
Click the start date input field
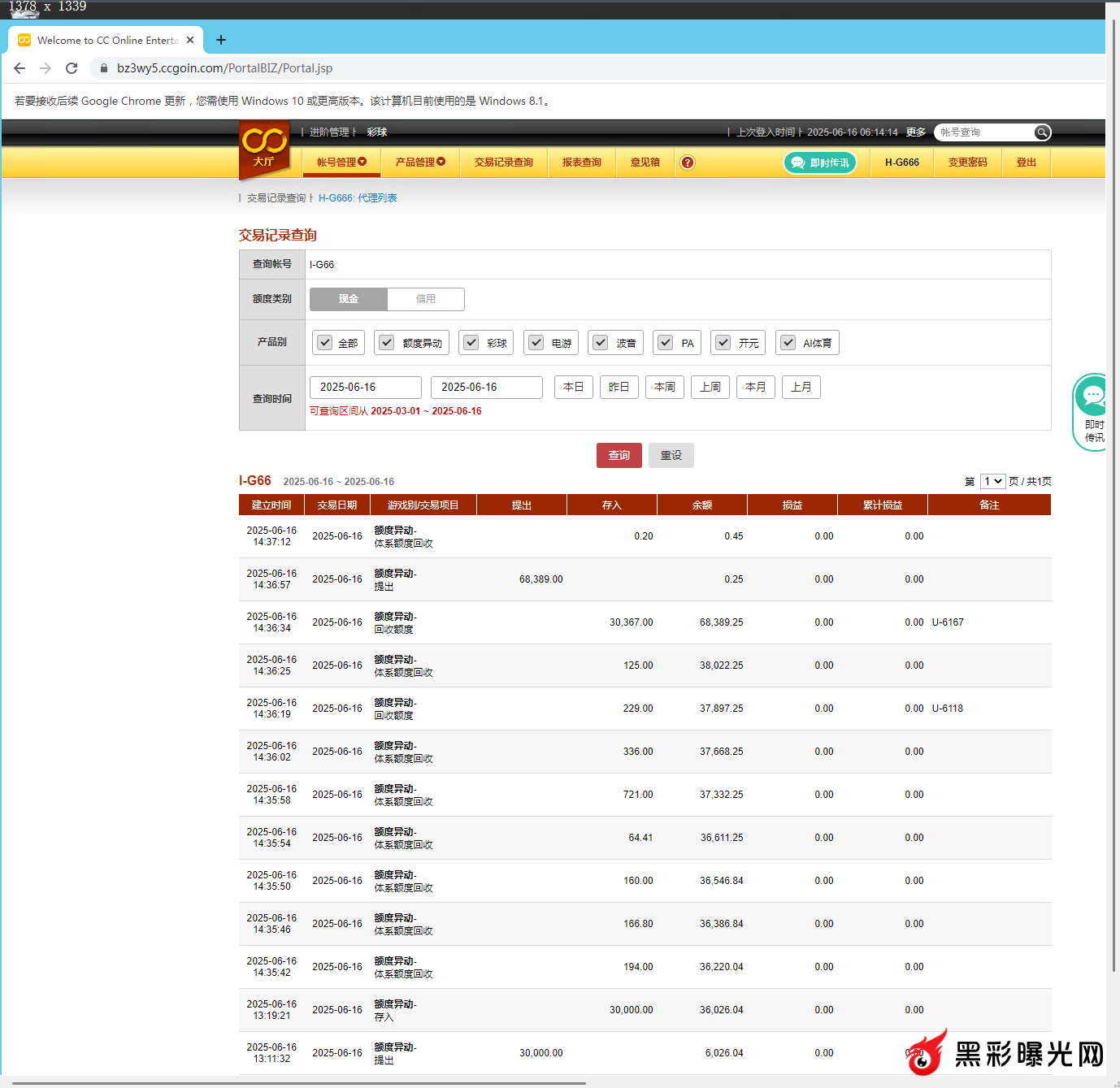click(365, 388)
